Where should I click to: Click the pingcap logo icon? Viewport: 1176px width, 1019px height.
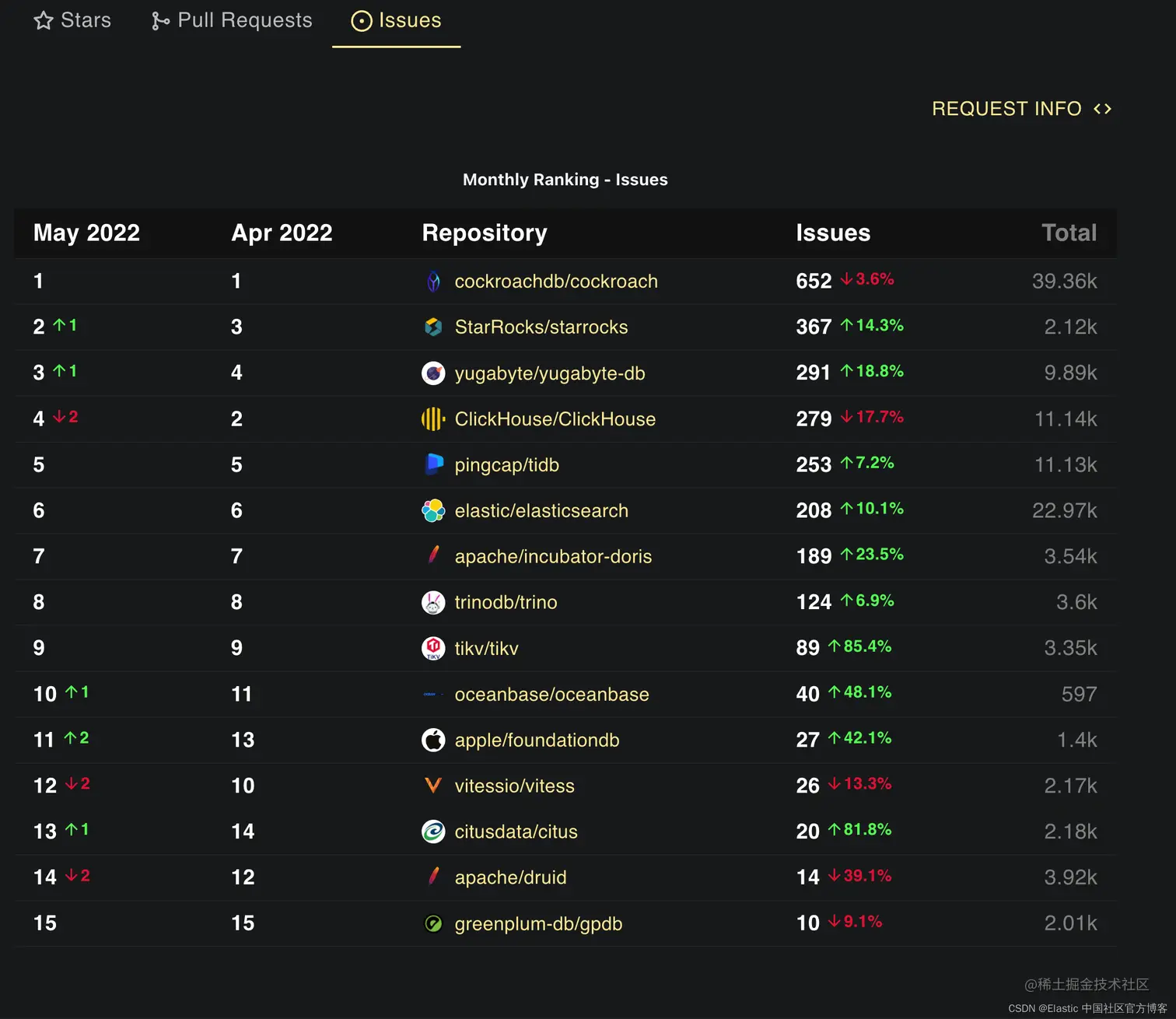tap(433, 464)
